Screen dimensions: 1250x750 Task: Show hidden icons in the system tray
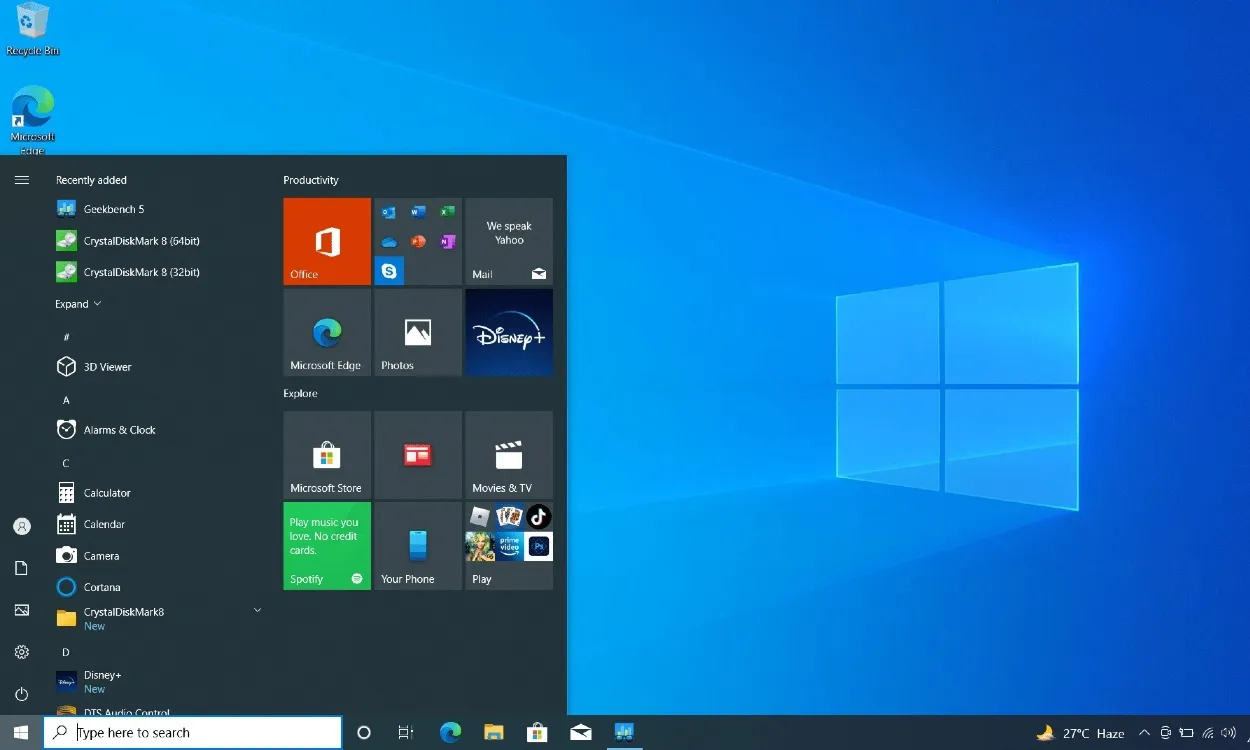click(x=1143, y=732)
